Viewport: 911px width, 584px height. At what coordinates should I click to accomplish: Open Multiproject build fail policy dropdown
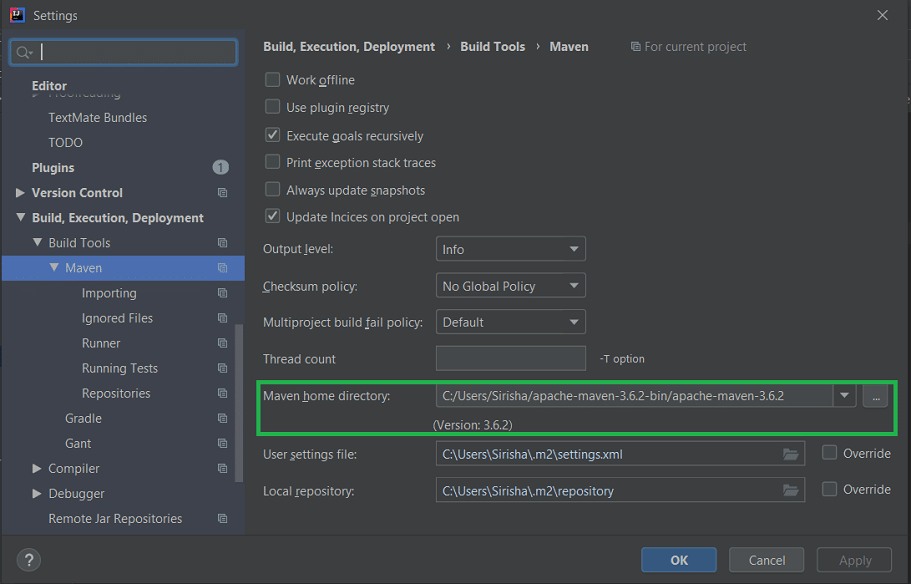click(x=511, y=322)
